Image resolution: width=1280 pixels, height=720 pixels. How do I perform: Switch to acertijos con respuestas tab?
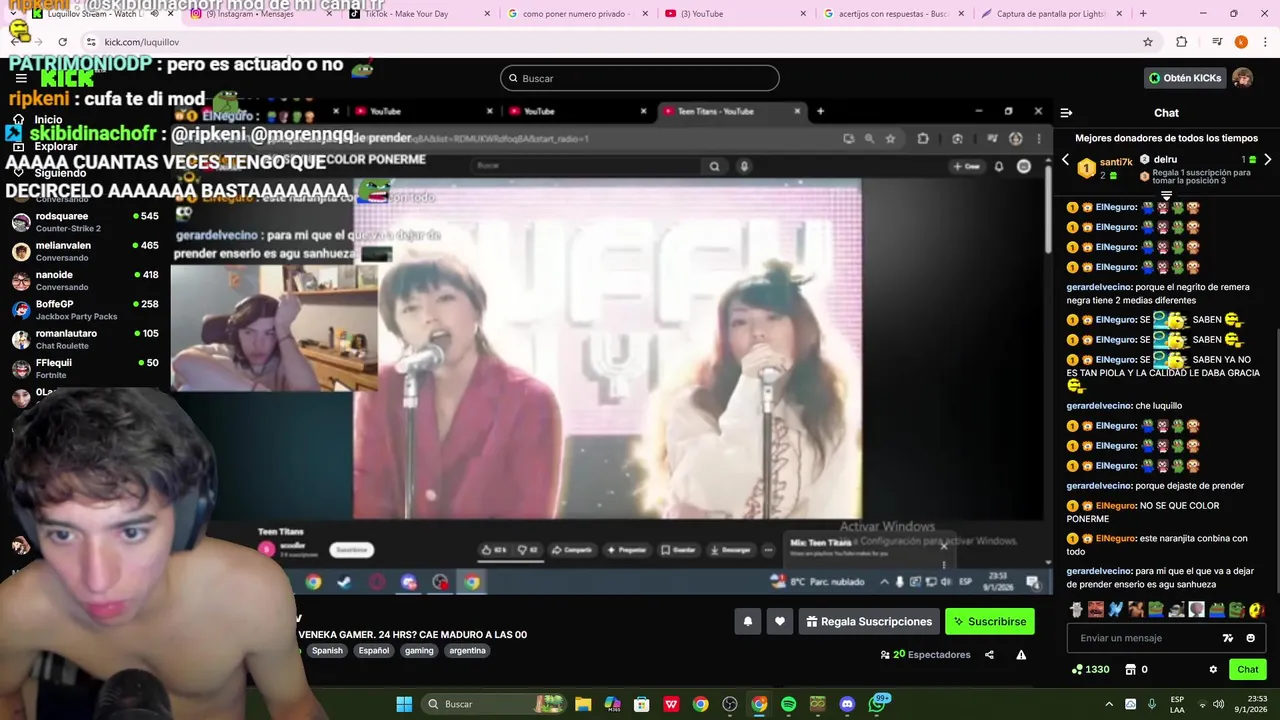pyautogui.click(x=891, y=14)
